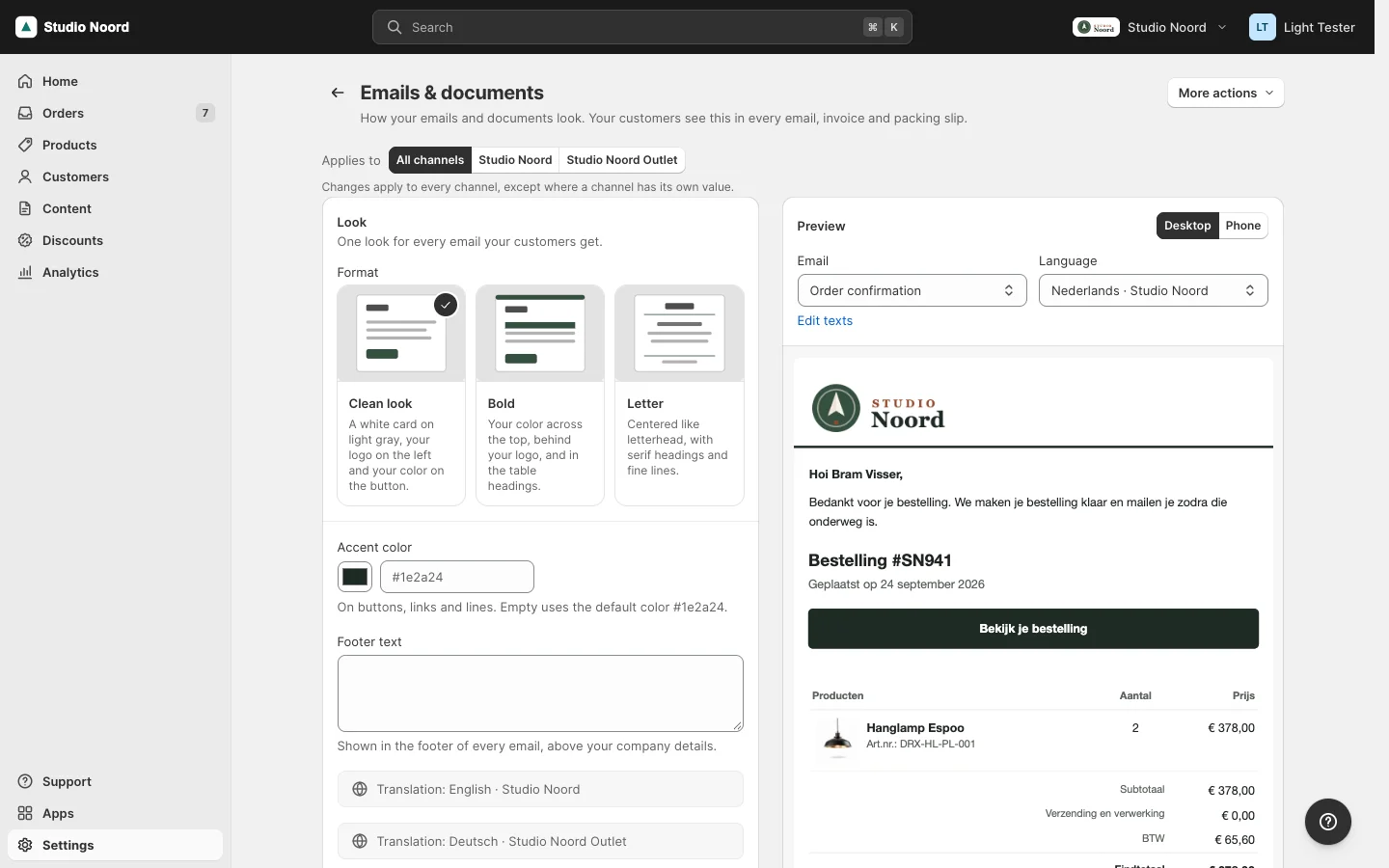
Task: Go back with the left arrow
Action: coord(338,93)
